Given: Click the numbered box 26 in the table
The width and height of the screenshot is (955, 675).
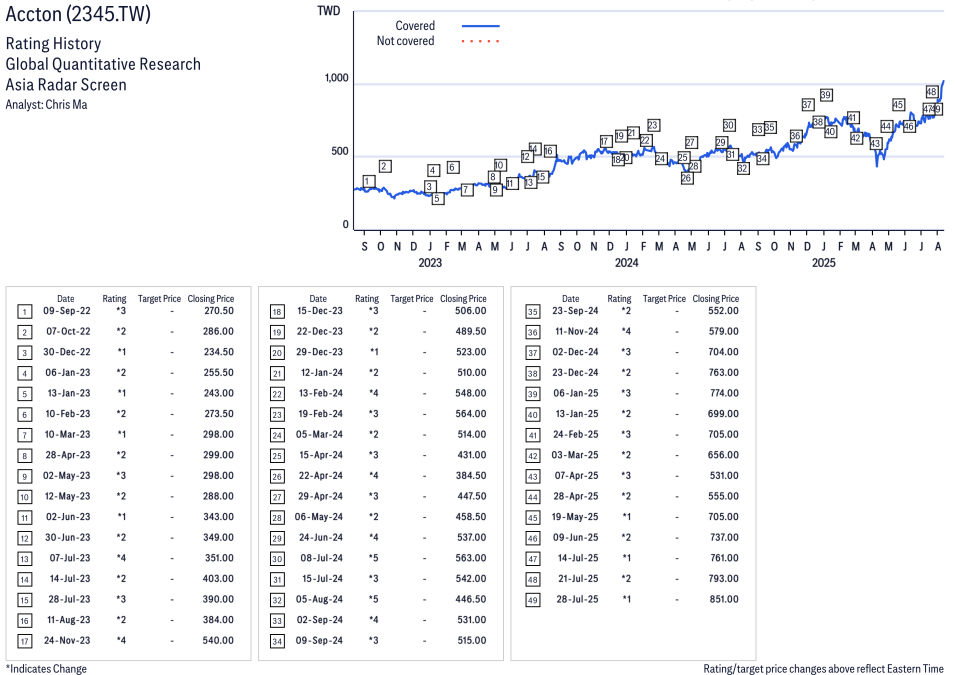Looking at the screenshot, I should (x=277, y=477).
